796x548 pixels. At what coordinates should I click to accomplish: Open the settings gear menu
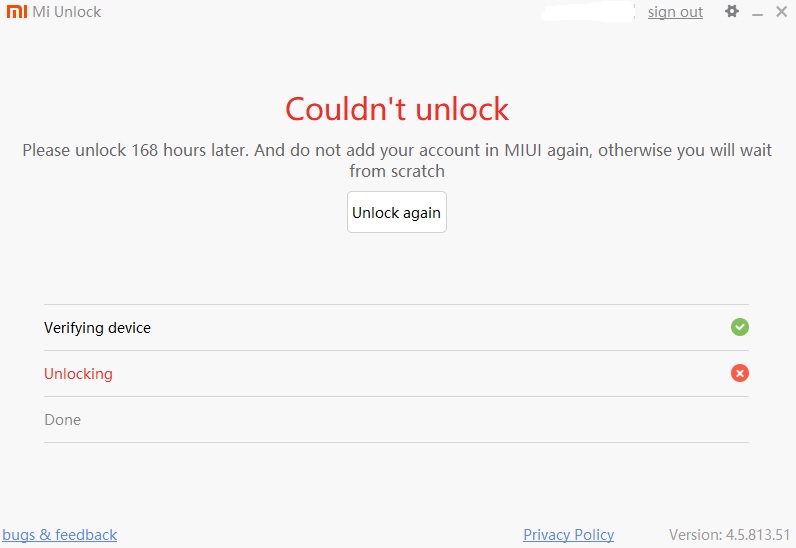coord(732,12)
